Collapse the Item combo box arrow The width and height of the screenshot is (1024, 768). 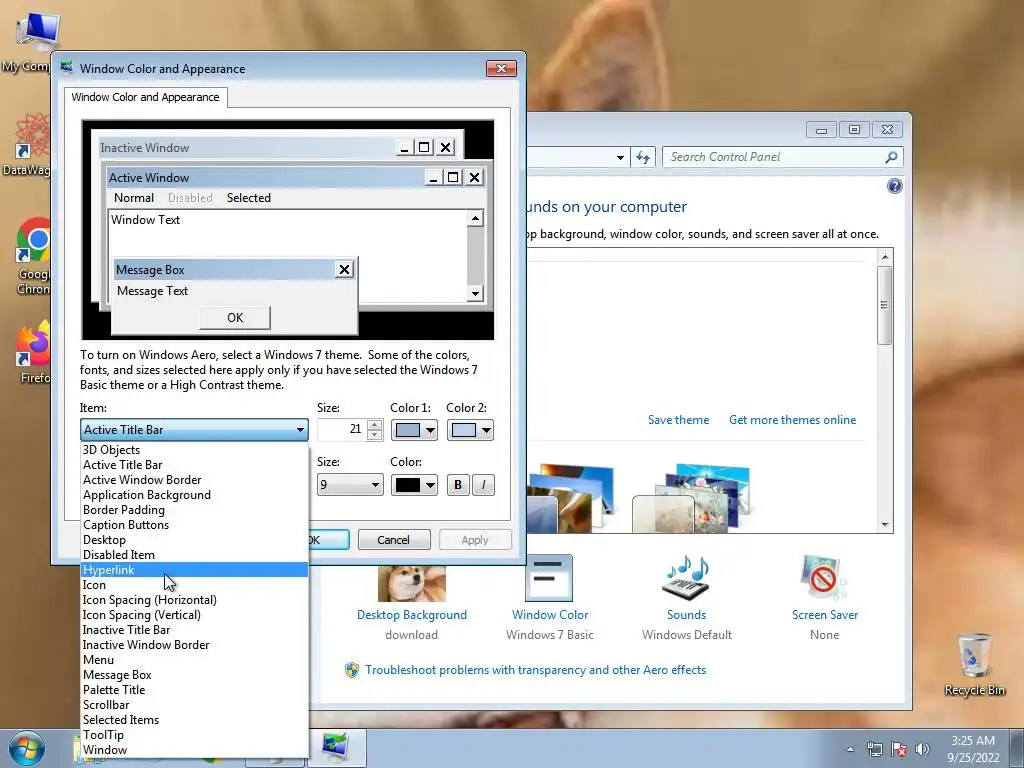300,430
